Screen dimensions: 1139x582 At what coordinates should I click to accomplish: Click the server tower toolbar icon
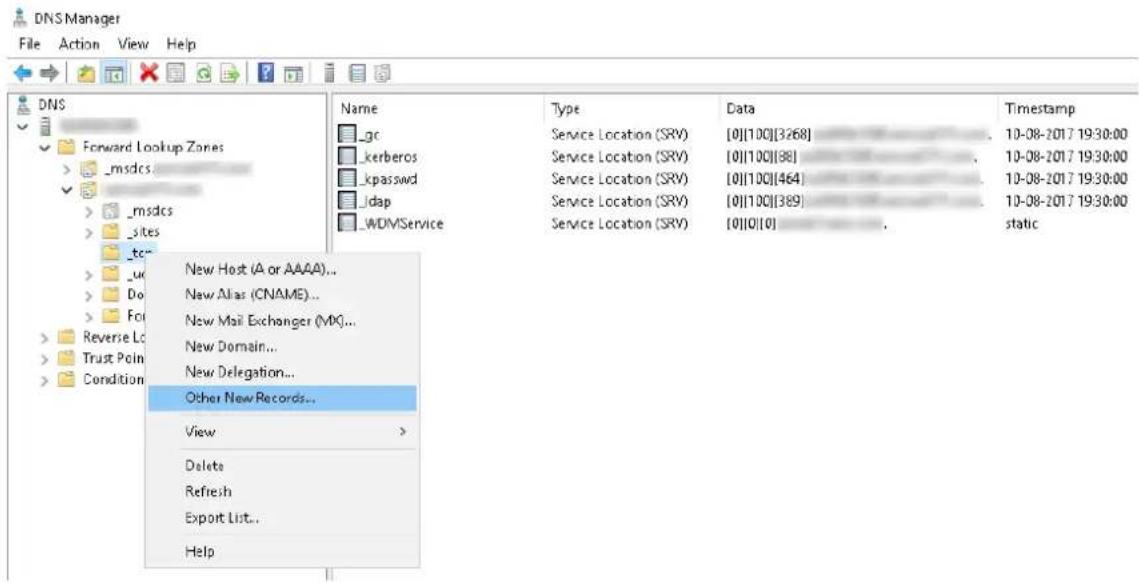pyautogui.click(x=330, y=74)
